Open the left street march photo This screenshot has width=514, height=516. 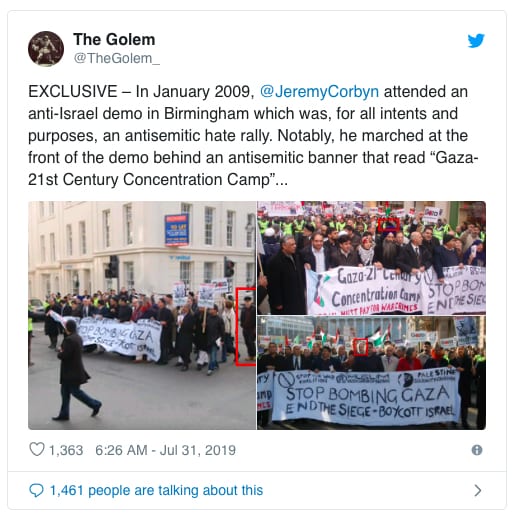click(142, 315)
